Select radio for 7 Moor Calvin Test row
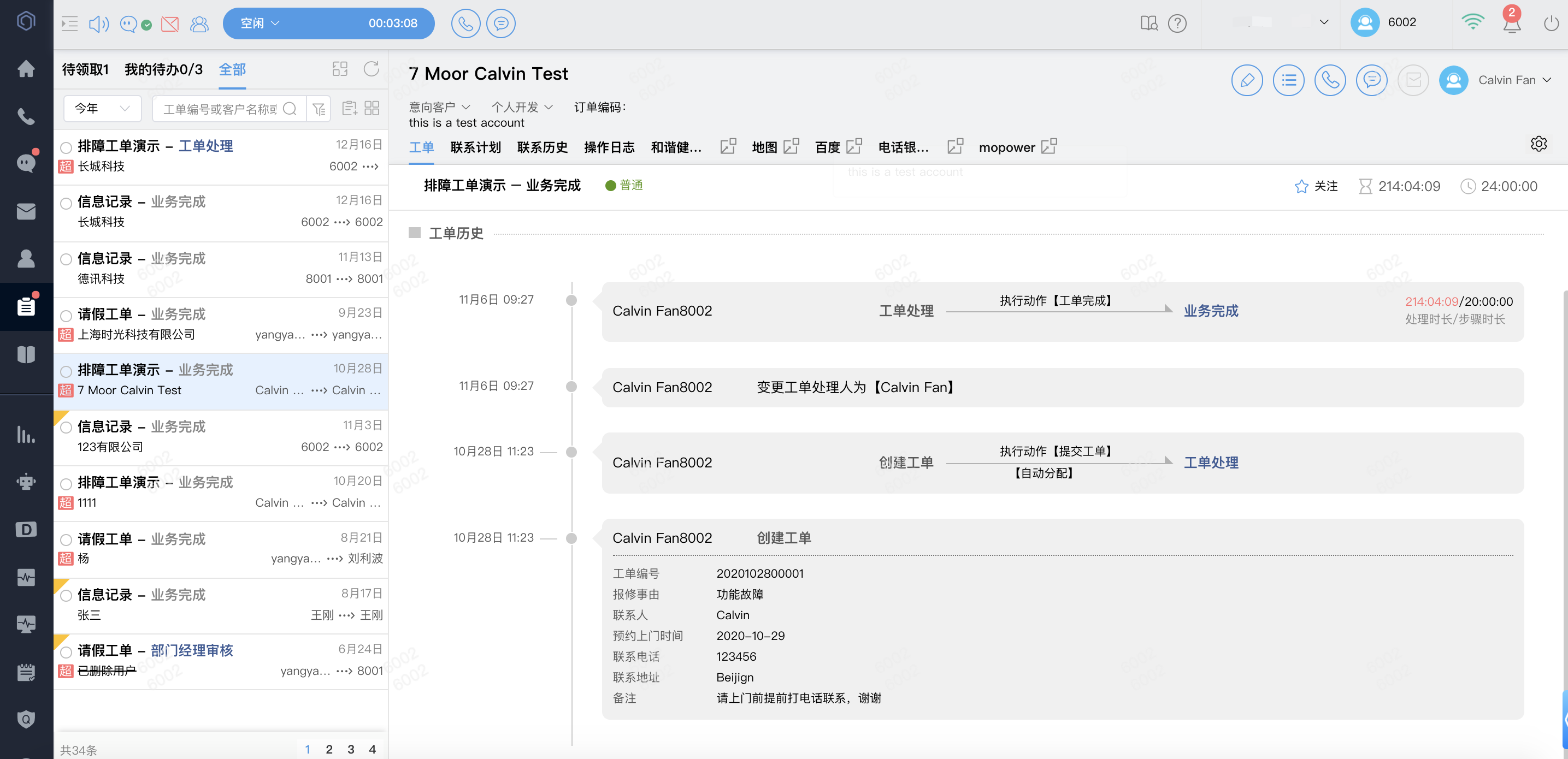The image size is (1568, 759). 66,371
